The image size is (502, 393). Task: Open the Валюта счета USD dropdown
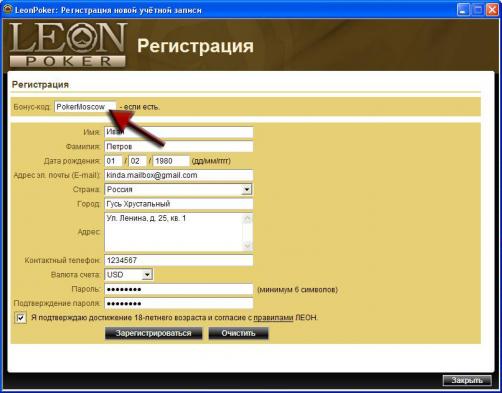147,275
